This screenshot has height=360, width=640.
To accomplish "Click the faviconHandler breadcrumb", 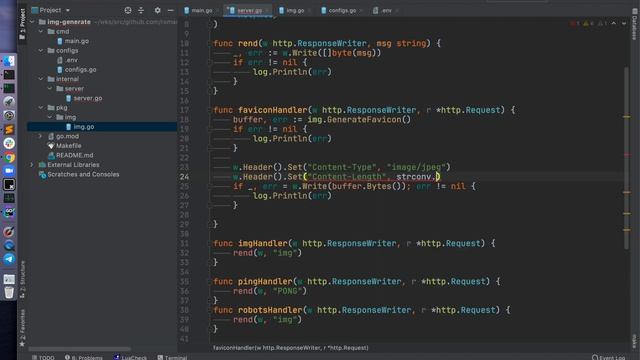I will 291,348.
